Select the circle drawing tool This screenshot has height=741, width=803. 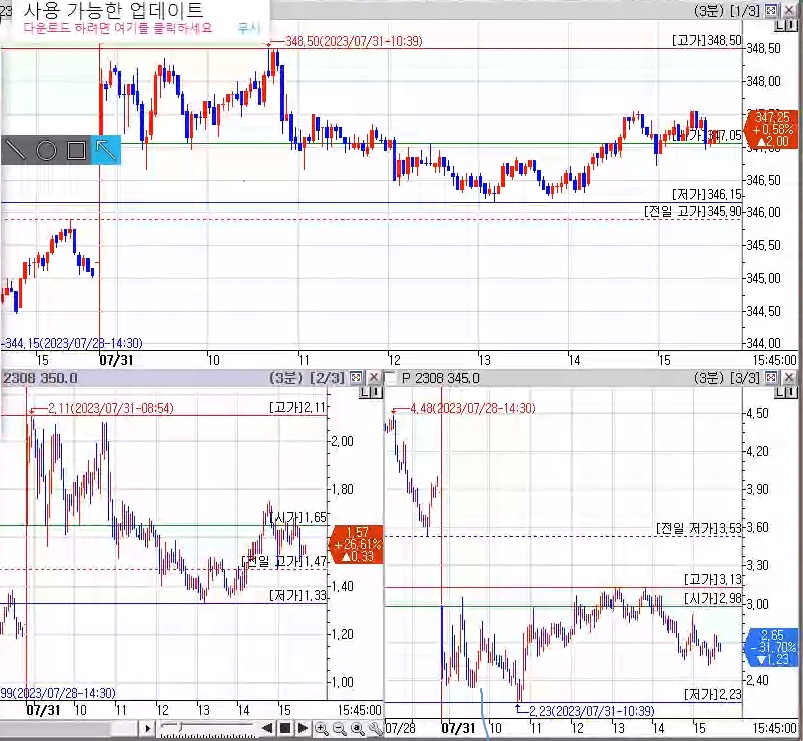click(46, 151)
